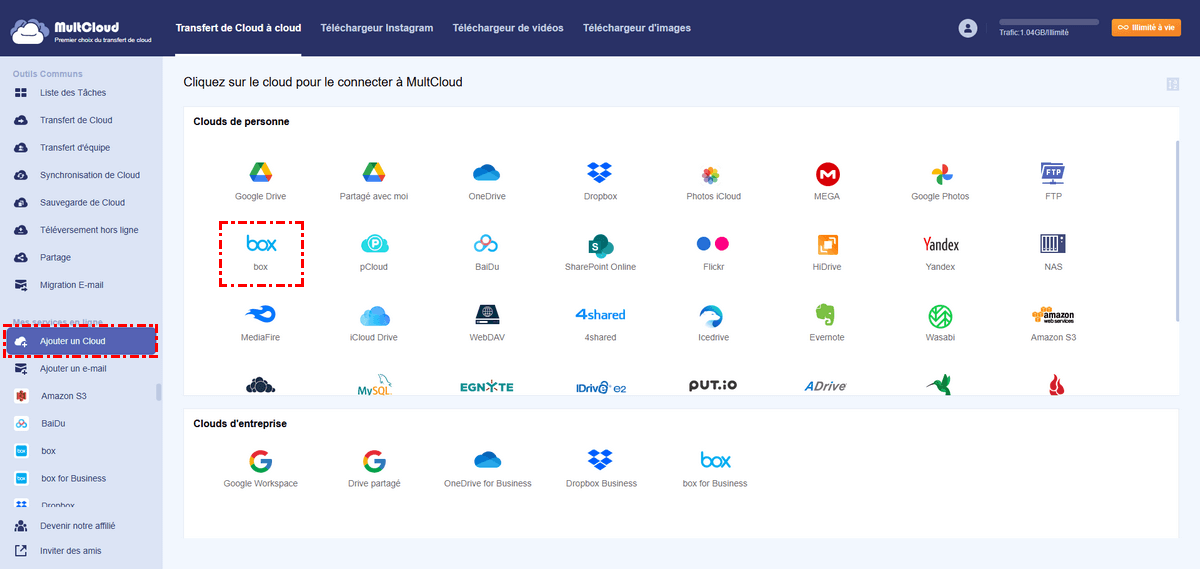This screenshot has width=1200, height=569.
Task: Select the put.io service
Action: [x=713, y=385]
